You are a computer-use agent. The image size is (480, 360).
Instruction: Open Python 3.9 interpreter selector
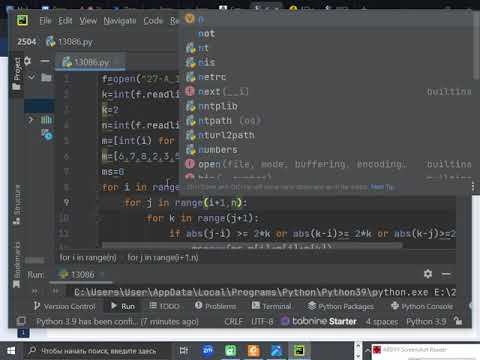426,322
